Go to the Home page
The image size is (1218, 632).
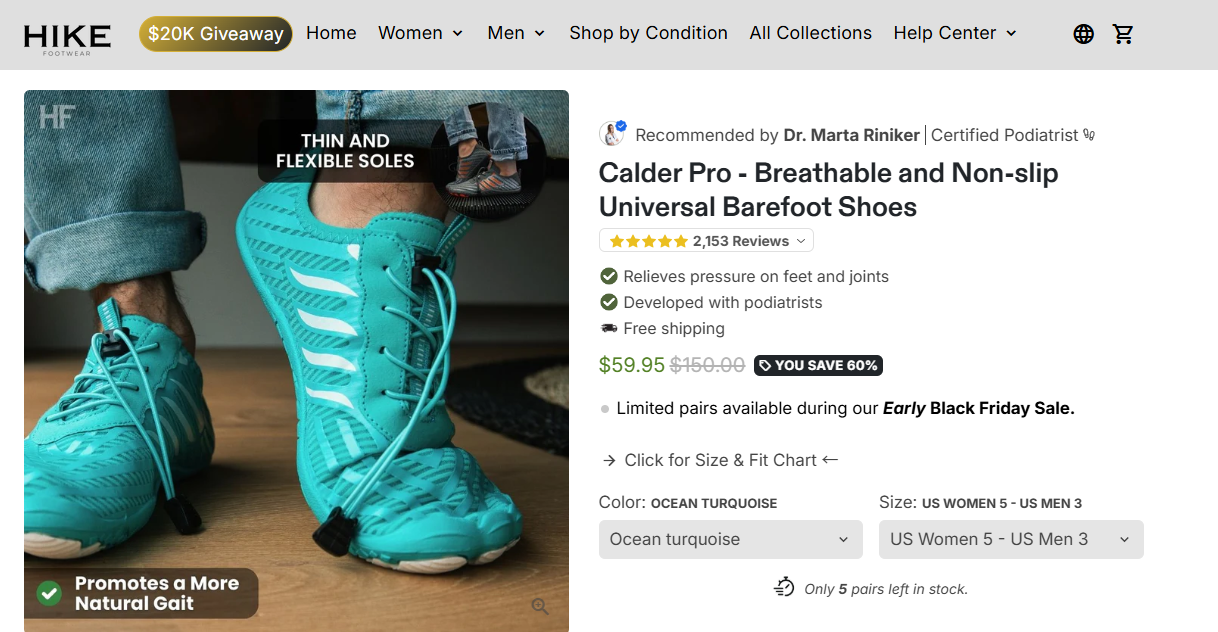tap(331, 33)
